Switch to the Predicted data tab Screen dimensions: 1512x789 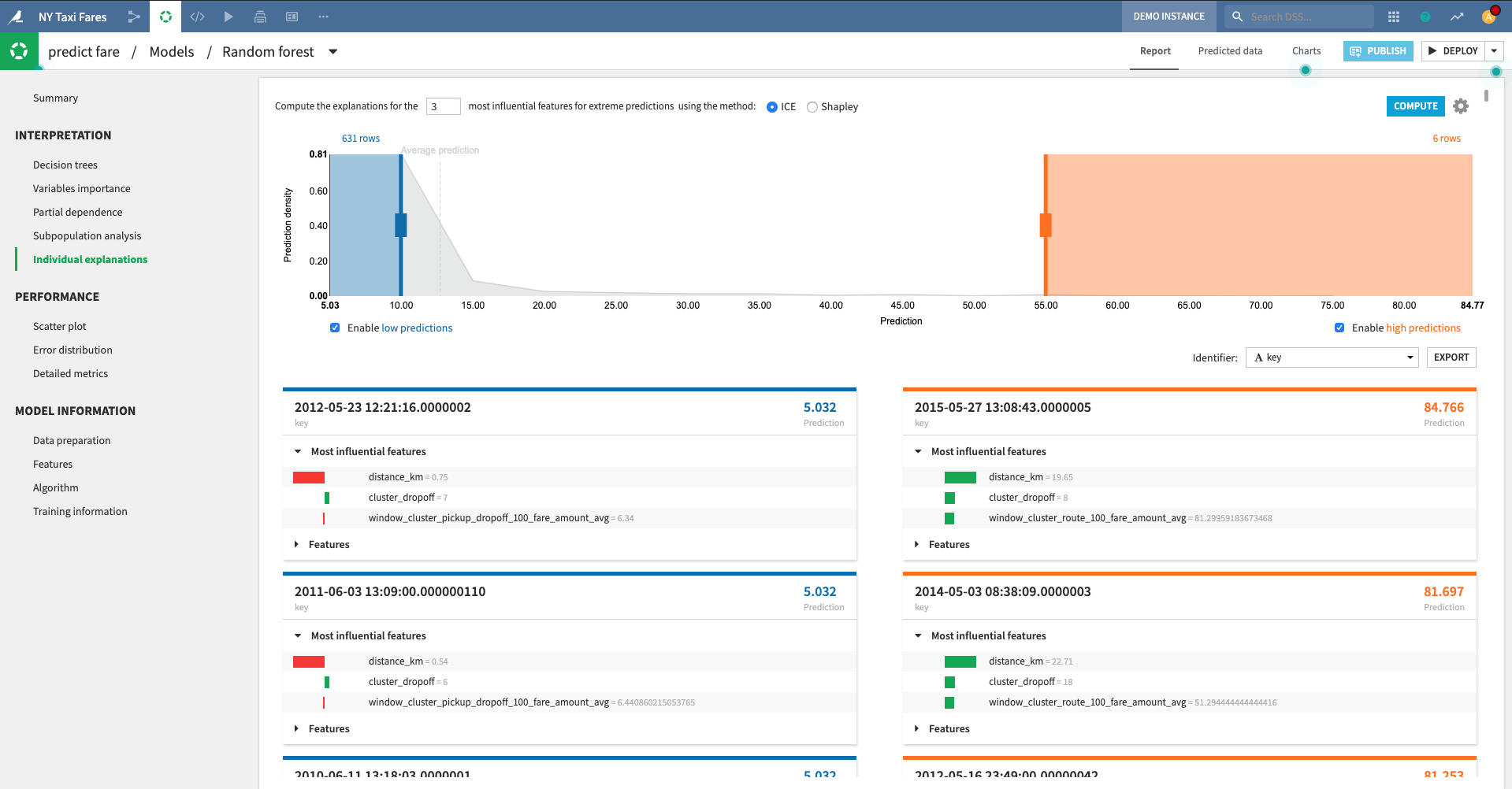pos(1230,51)
